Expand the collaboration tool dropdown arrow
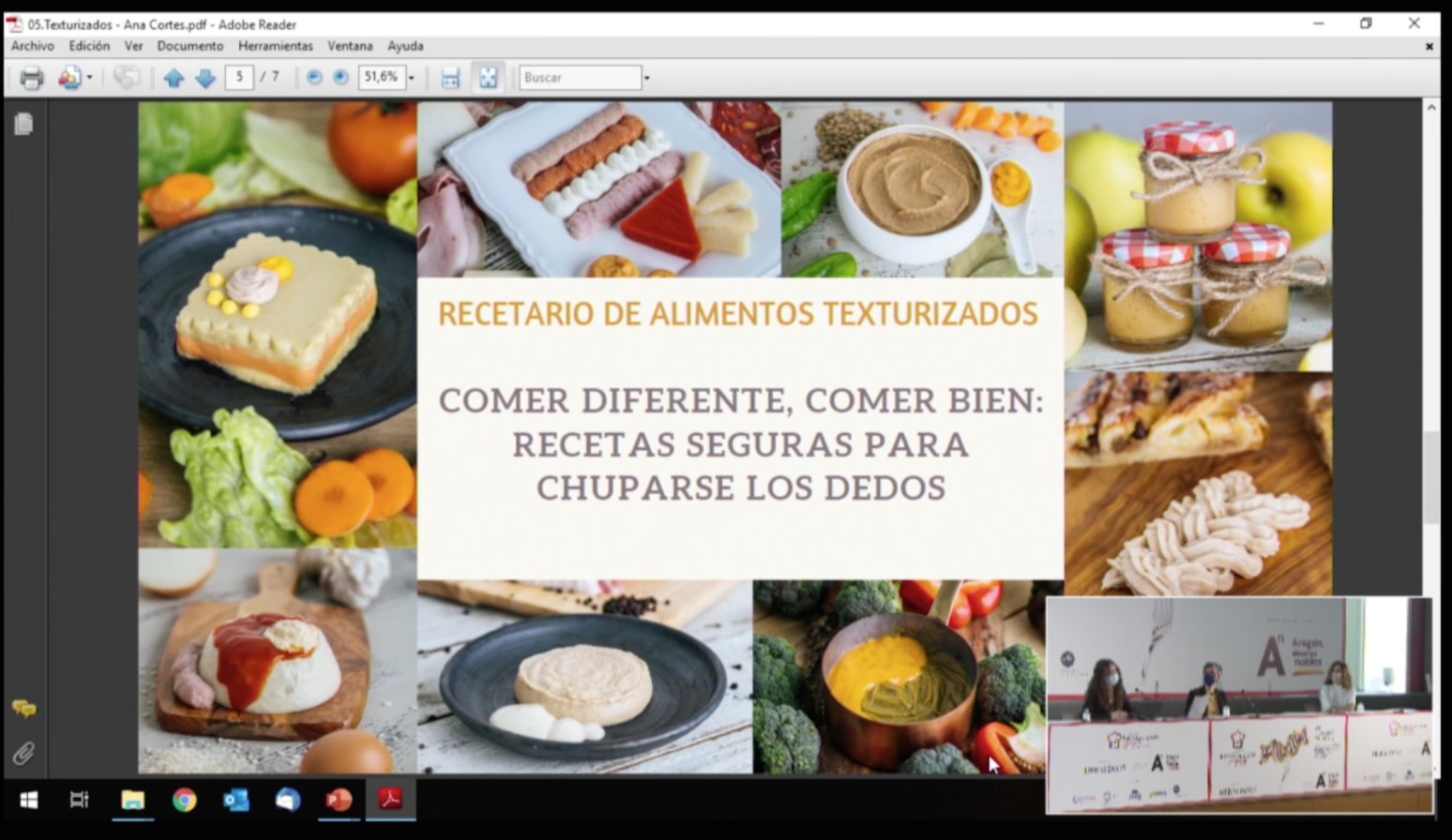 pos(90,78)
